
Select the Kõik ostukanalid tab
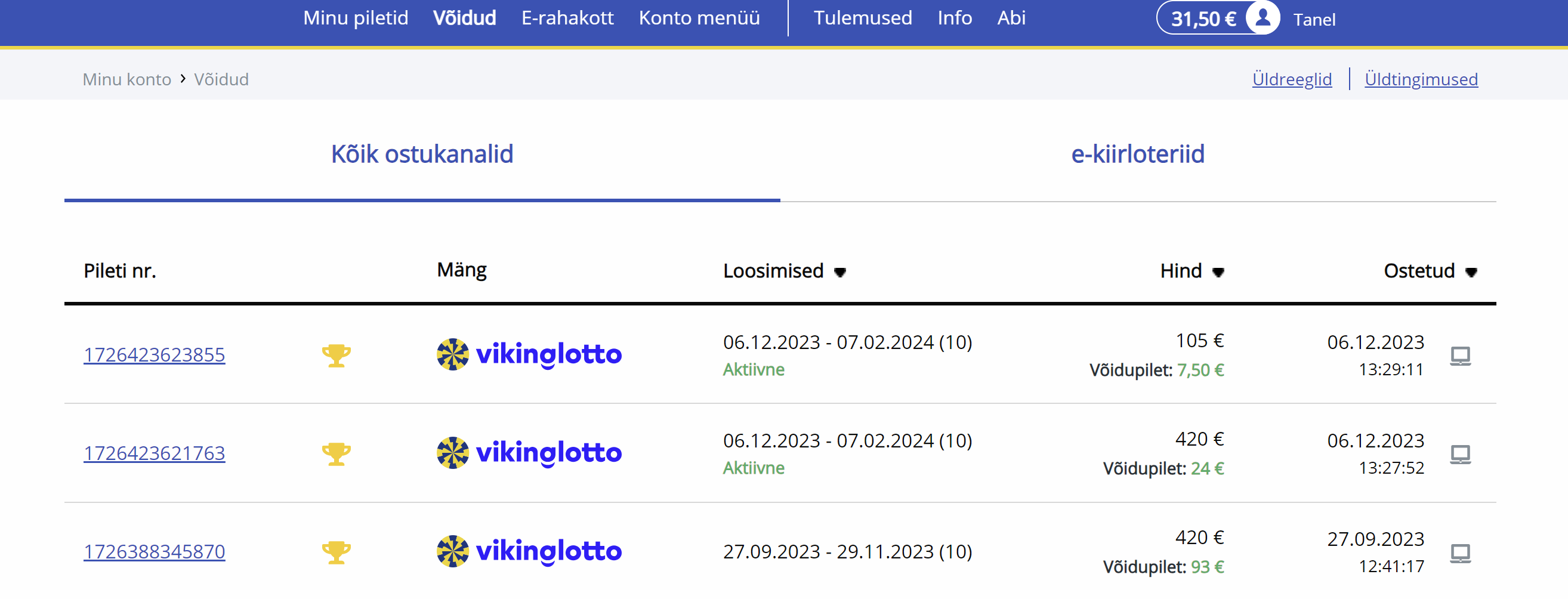coord(422,154)
